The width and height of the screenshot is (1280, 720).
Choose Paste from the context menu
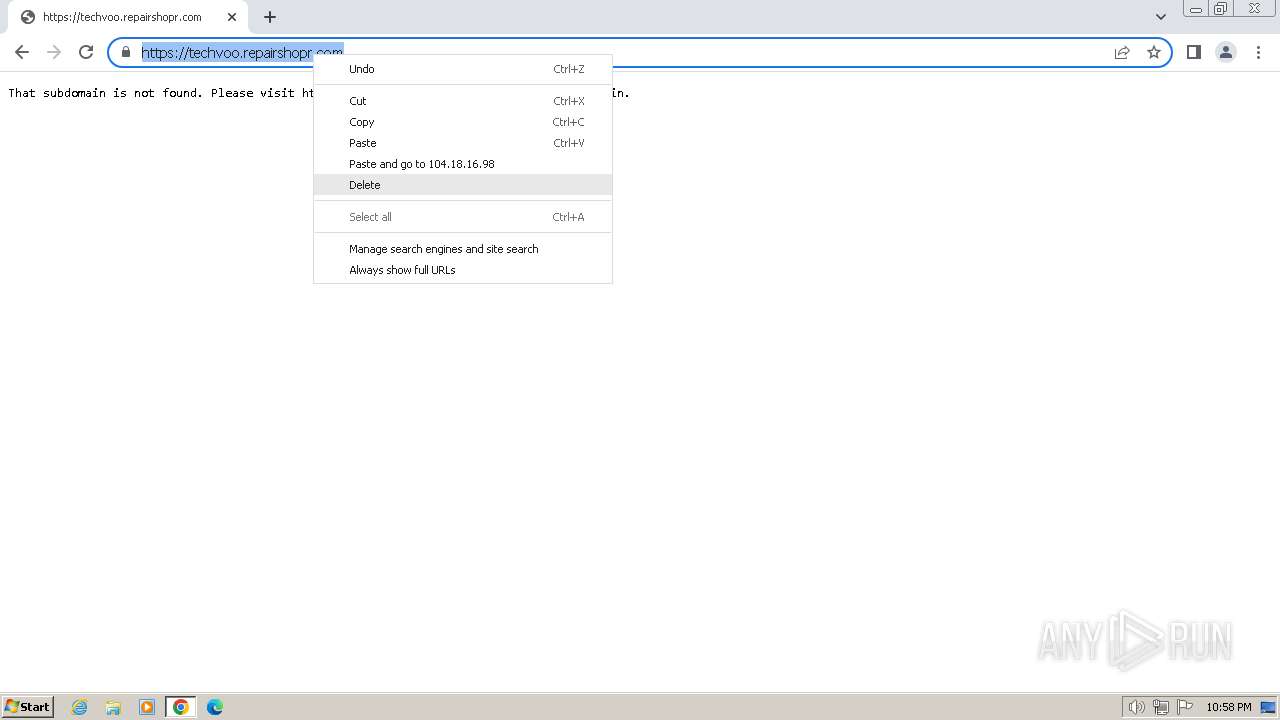[x=463, y=143]
